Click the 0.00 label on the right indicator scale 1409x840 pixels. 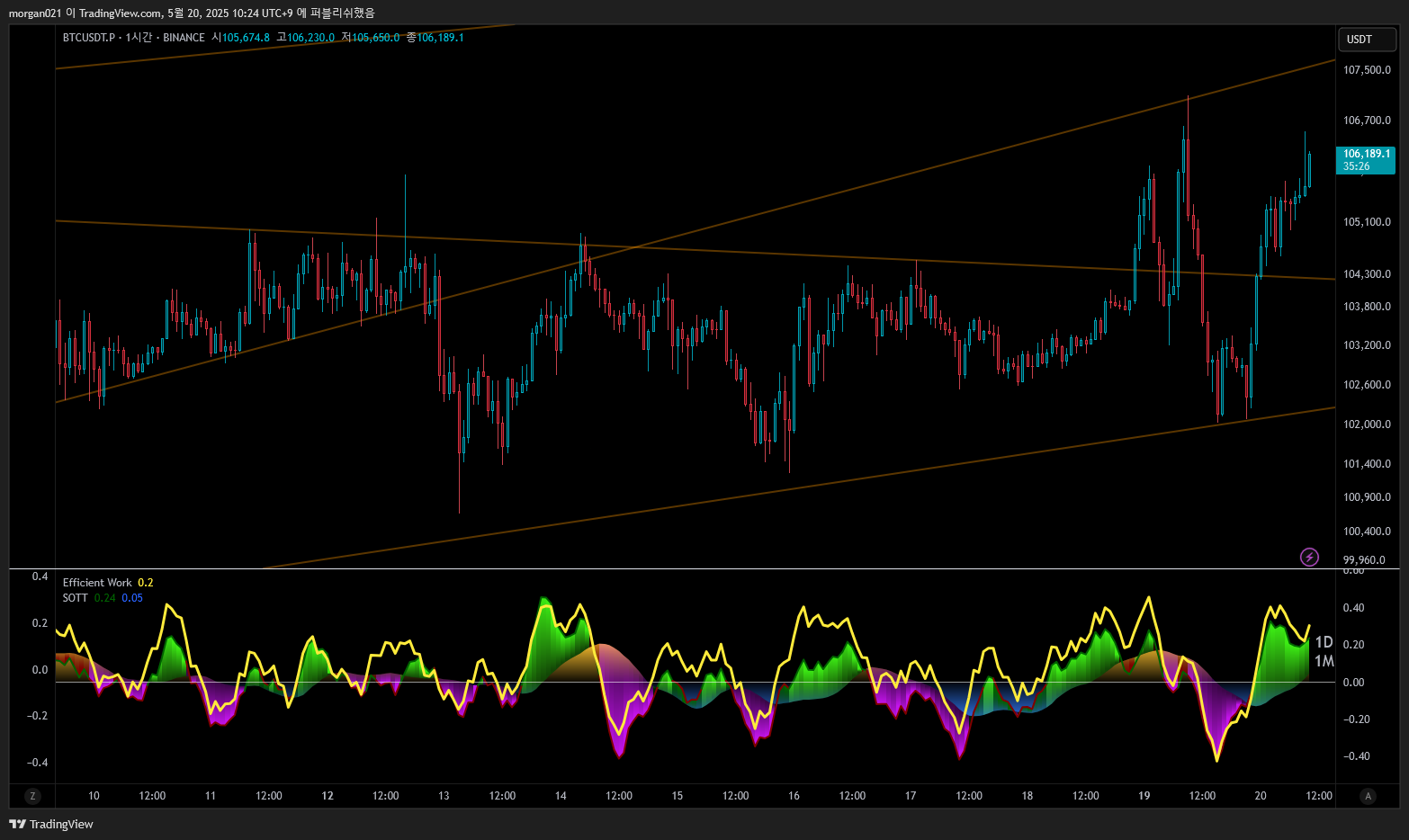coord(1353,683)
